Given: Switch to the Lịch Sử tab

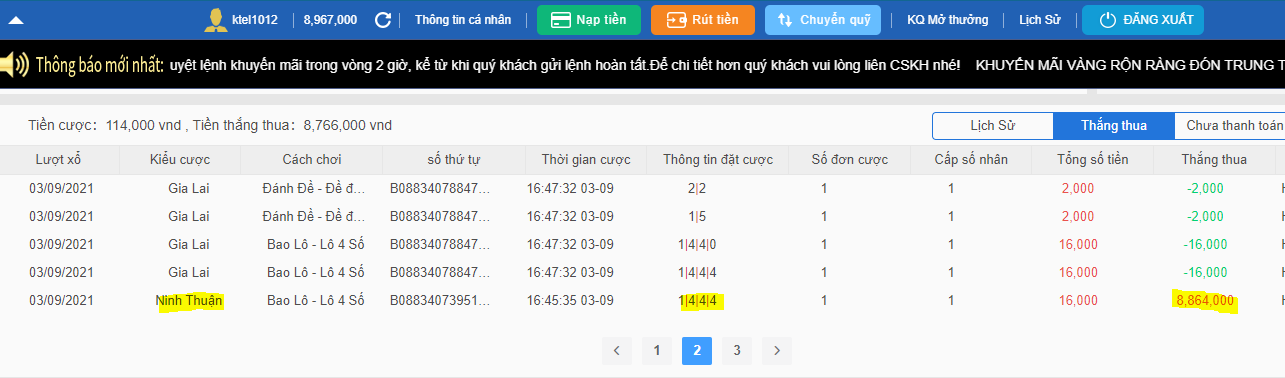Looking at the screenshot, I should pos(993,126).
